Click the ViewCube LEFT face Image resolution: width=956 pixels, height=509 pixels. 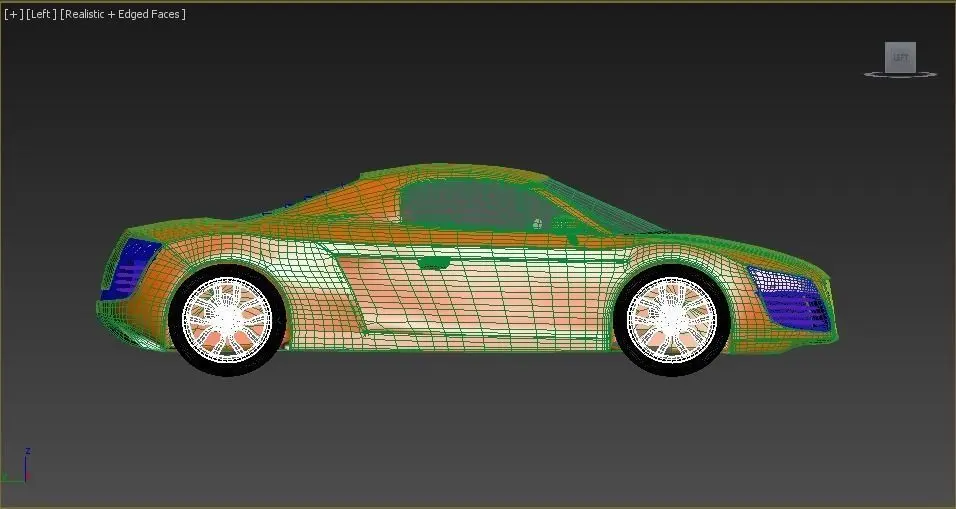[x=901, y=57]
